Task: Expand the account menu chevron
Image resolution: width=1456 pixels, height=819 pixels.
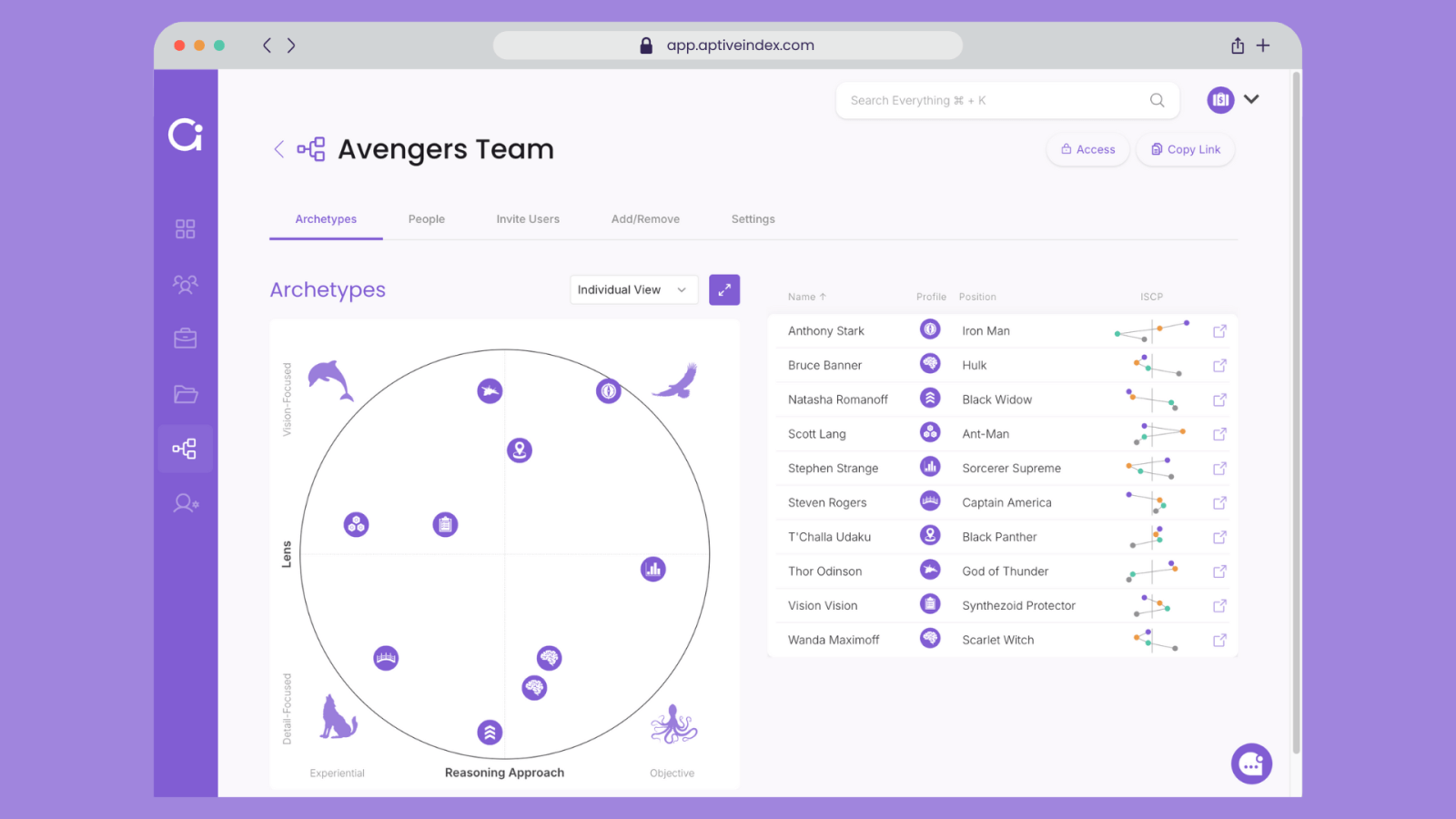Action: (1251, 99)
